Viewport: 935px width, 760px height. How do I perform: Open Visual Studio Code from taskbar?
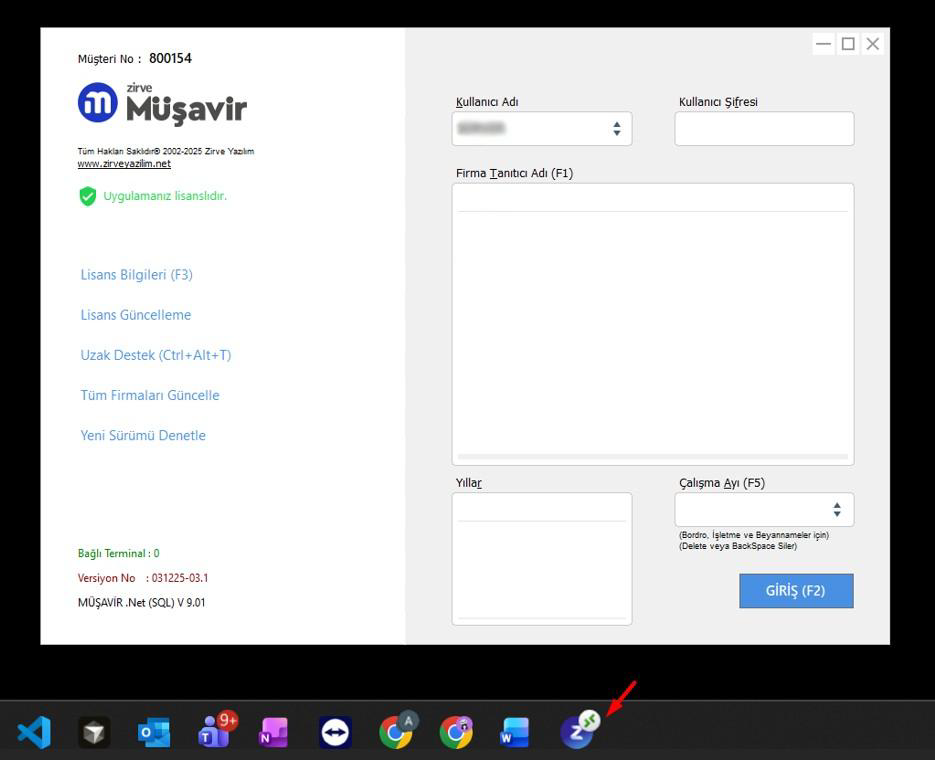[x=34, y=732]
